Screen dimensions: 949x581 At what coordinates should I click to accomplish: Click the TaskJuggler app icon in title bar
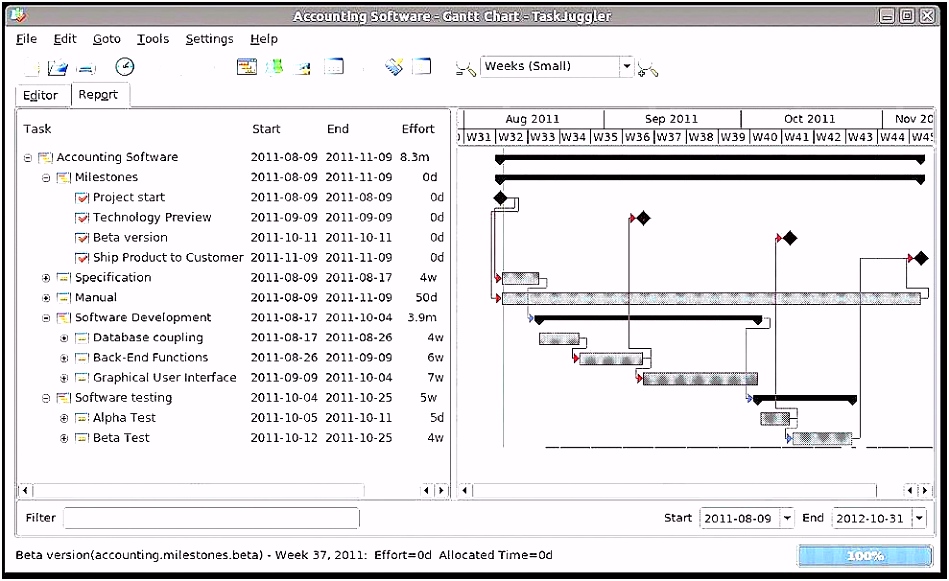coord(19,15)
